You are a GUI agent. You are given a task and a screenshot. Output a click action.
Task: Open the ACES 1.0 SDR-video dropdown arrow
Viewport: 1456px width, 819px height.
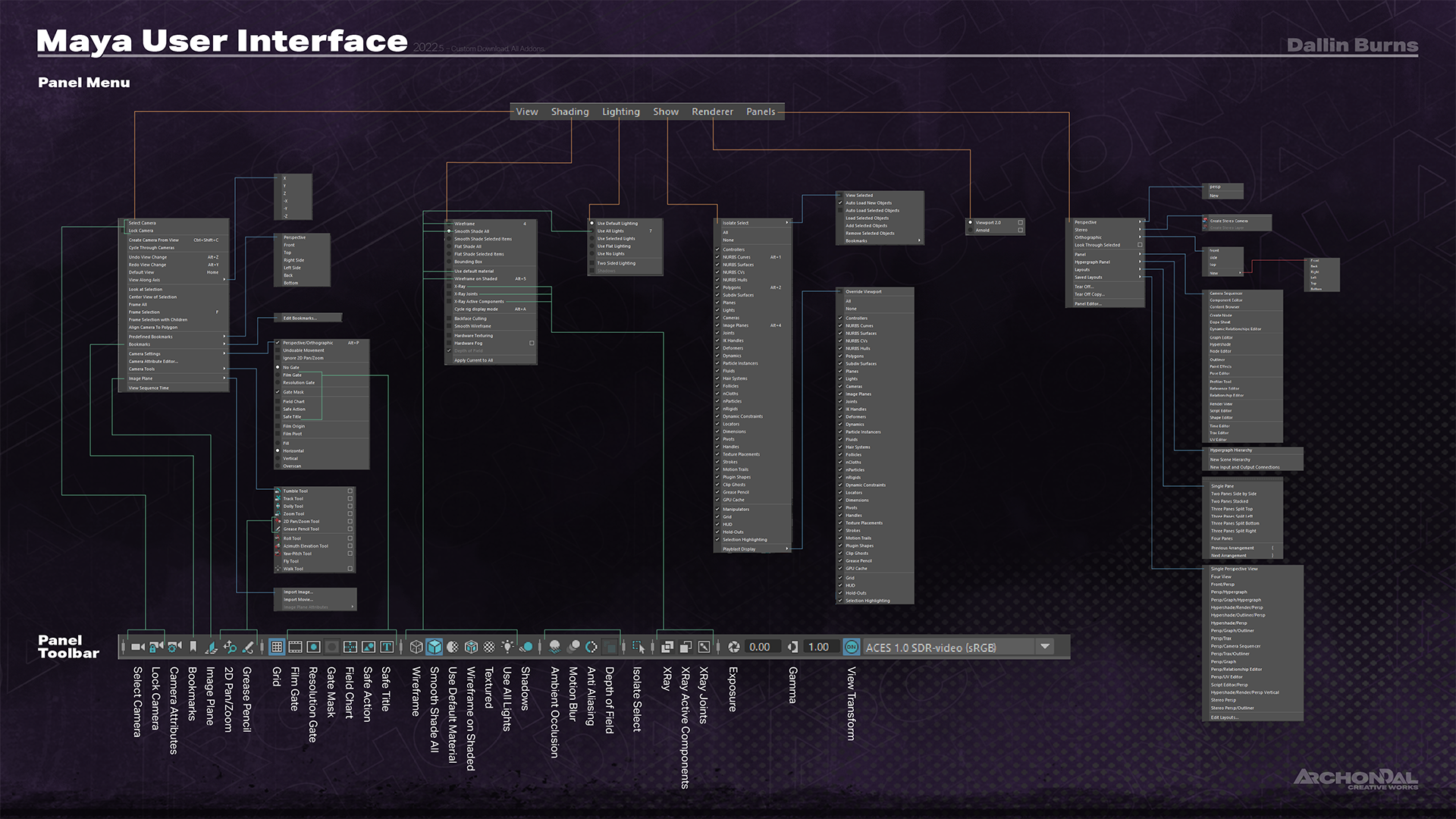[1045, 647]
